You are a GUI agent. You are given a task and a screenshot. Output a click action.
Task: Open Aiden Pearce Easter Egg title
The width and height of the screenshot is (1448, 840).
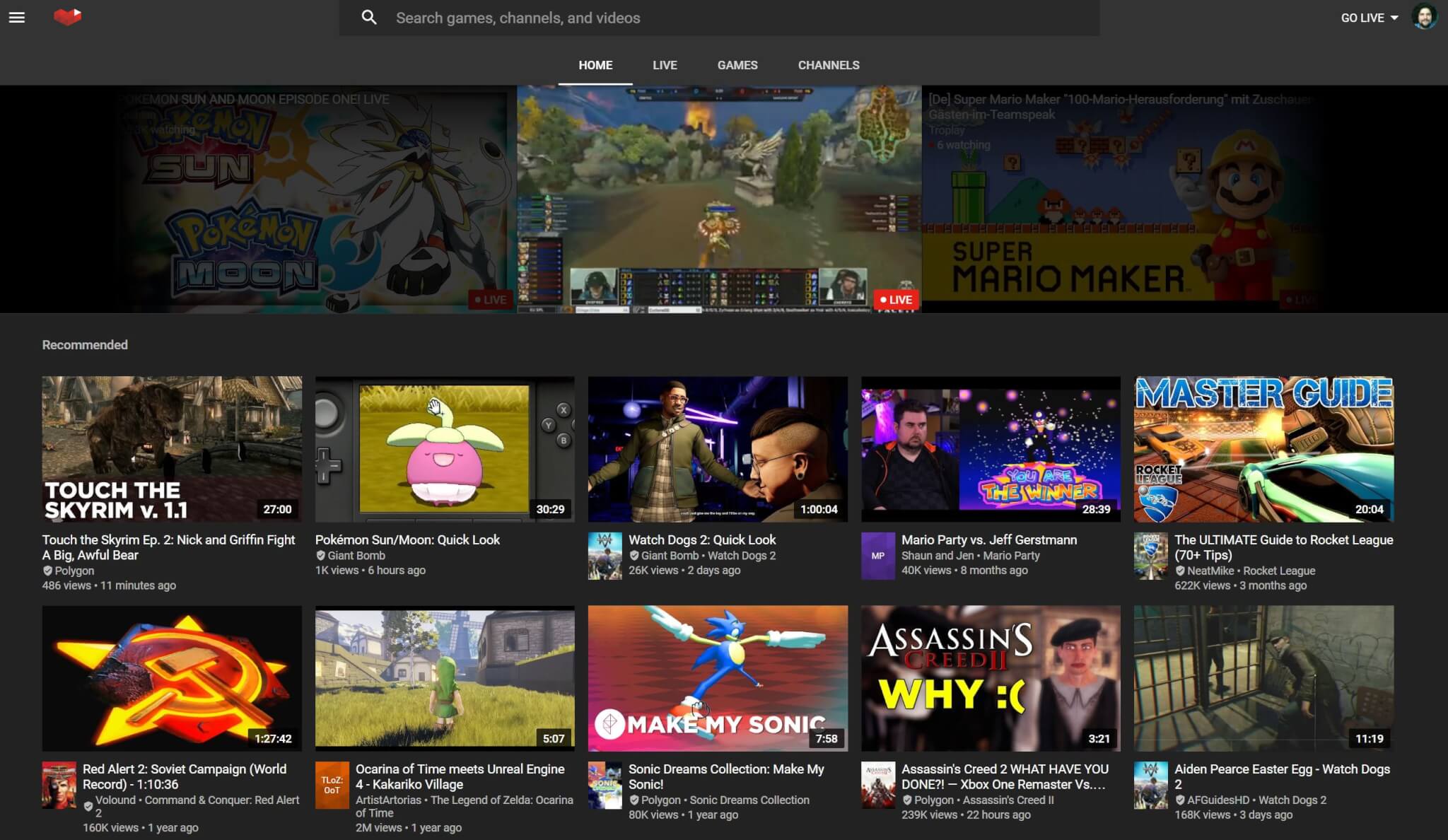coord(1282,776)
